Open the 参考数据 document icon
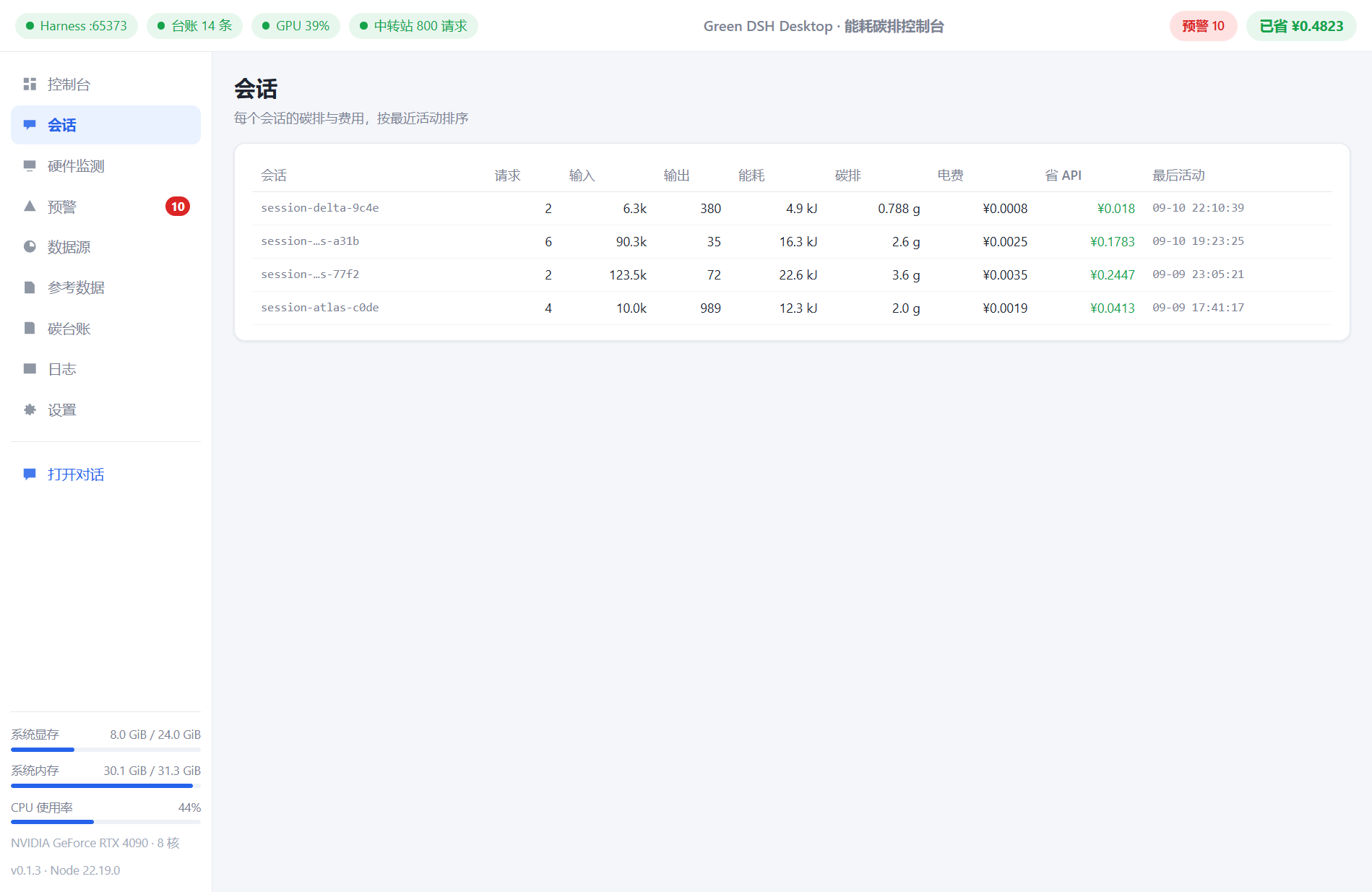Image resolution: width=1372 pixels, height=892 pixels. [x=30, y=287]
